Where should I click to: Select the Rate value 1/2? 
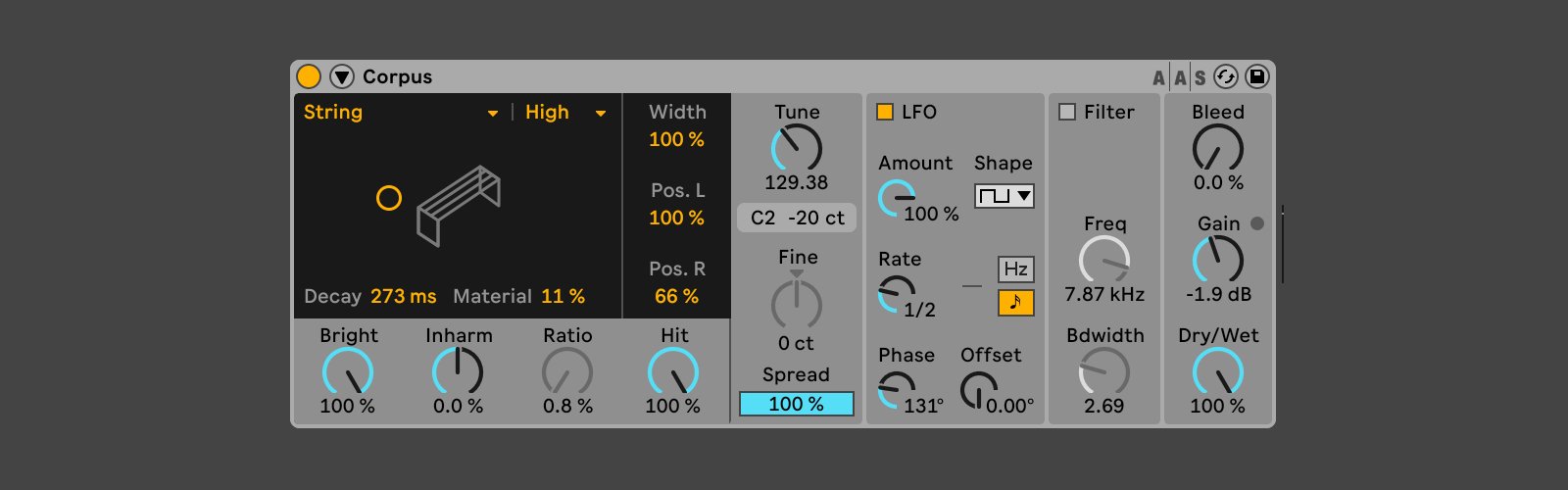919,310
